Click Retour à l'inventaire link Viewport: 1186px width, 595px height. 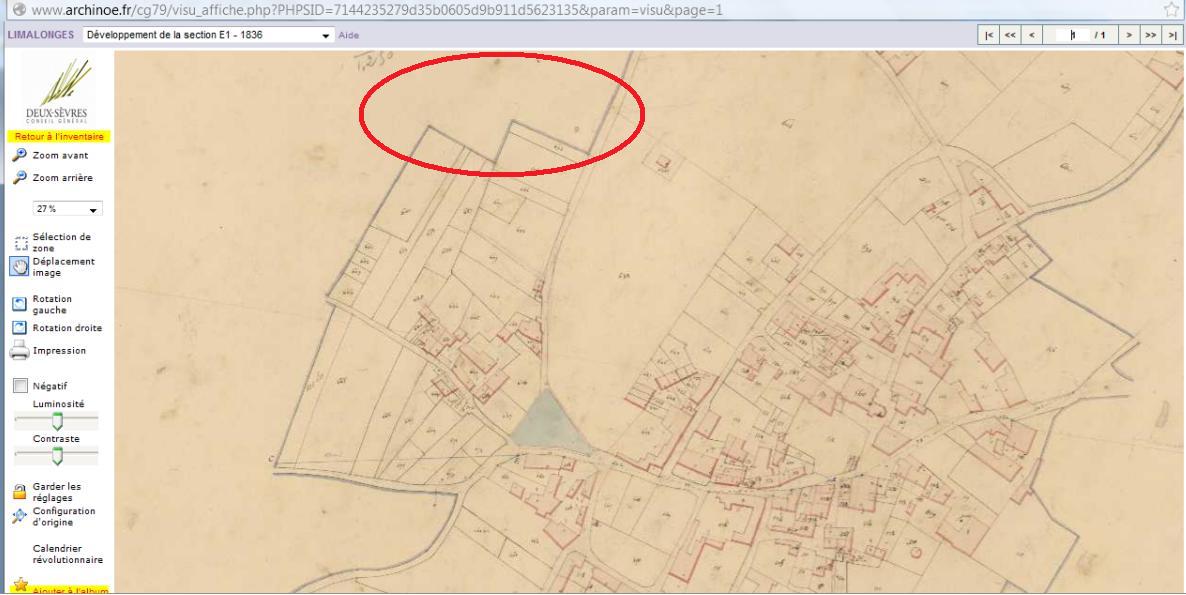[59, 137]
